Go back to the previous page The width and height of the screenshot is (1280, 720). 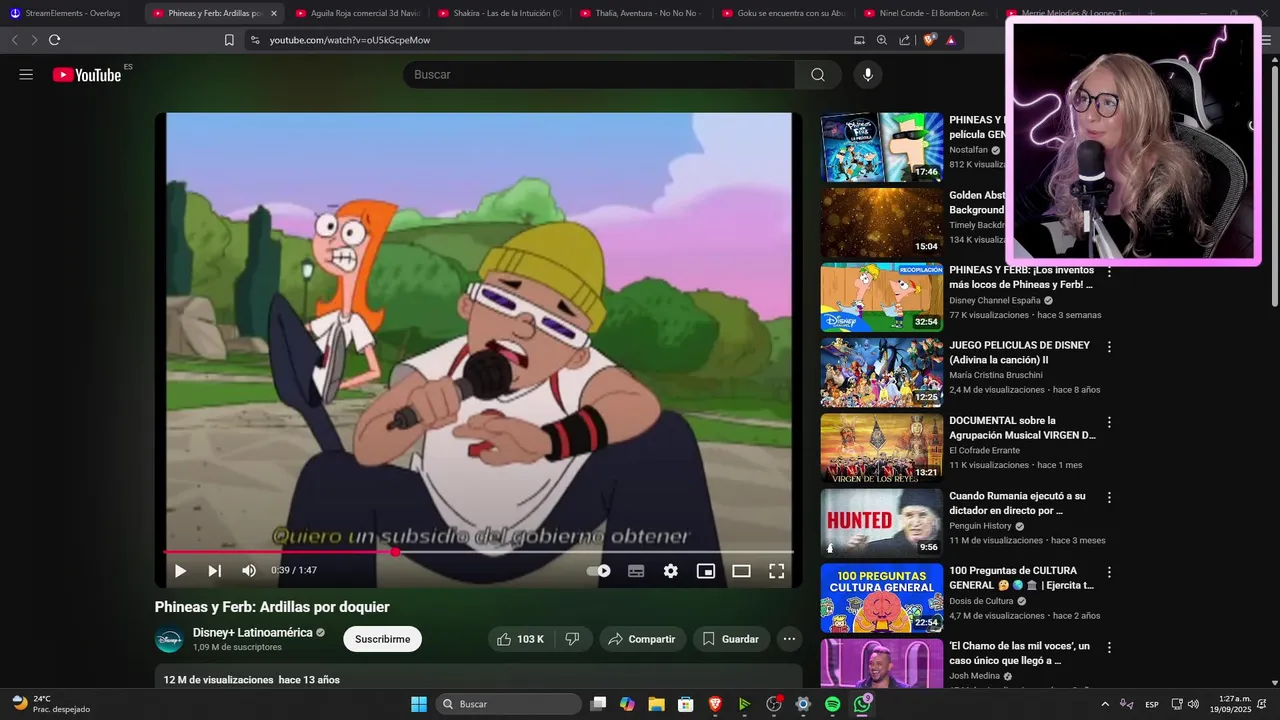tap(15, 40)
